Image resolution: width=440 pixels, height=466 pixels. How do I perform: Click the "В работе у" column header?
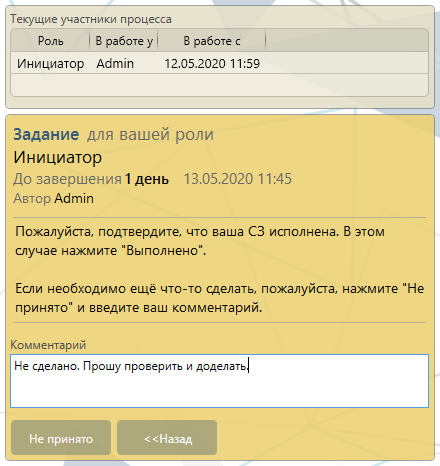[124, 41]
